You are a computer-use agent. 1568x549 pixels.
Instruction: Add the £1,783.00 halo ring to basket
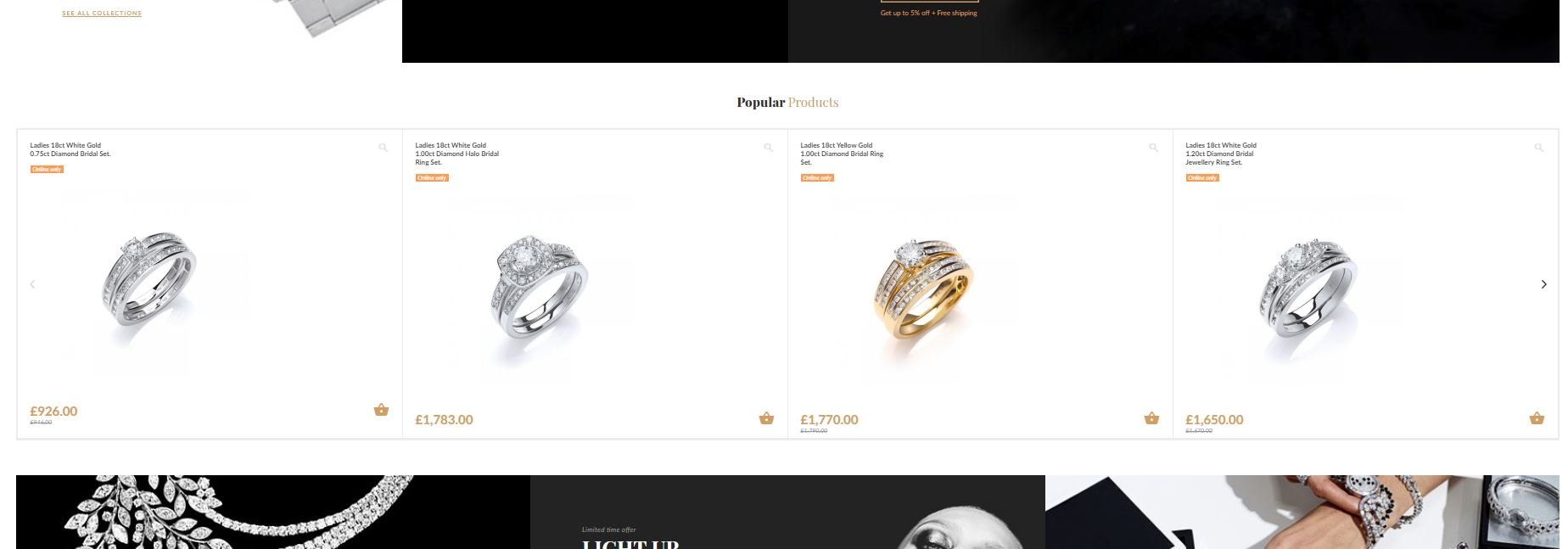click(766, 418)
